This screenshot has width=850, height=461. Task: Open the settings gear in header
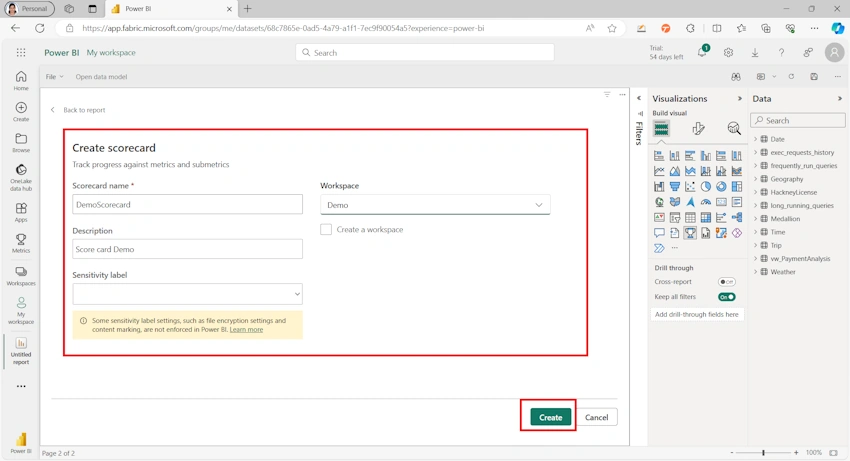click(728, 53)
